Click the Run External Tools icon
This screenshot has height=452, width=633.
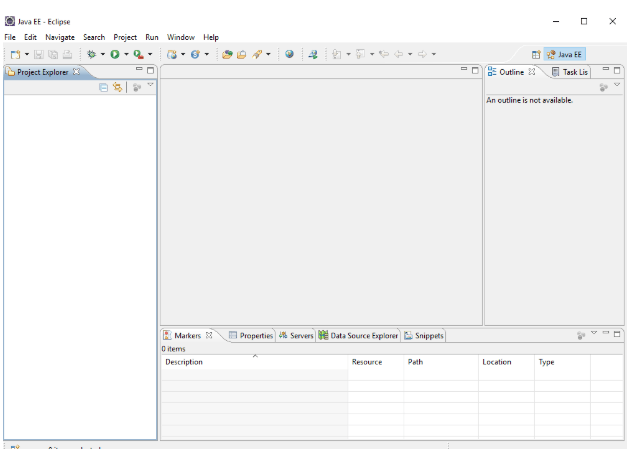138,54
